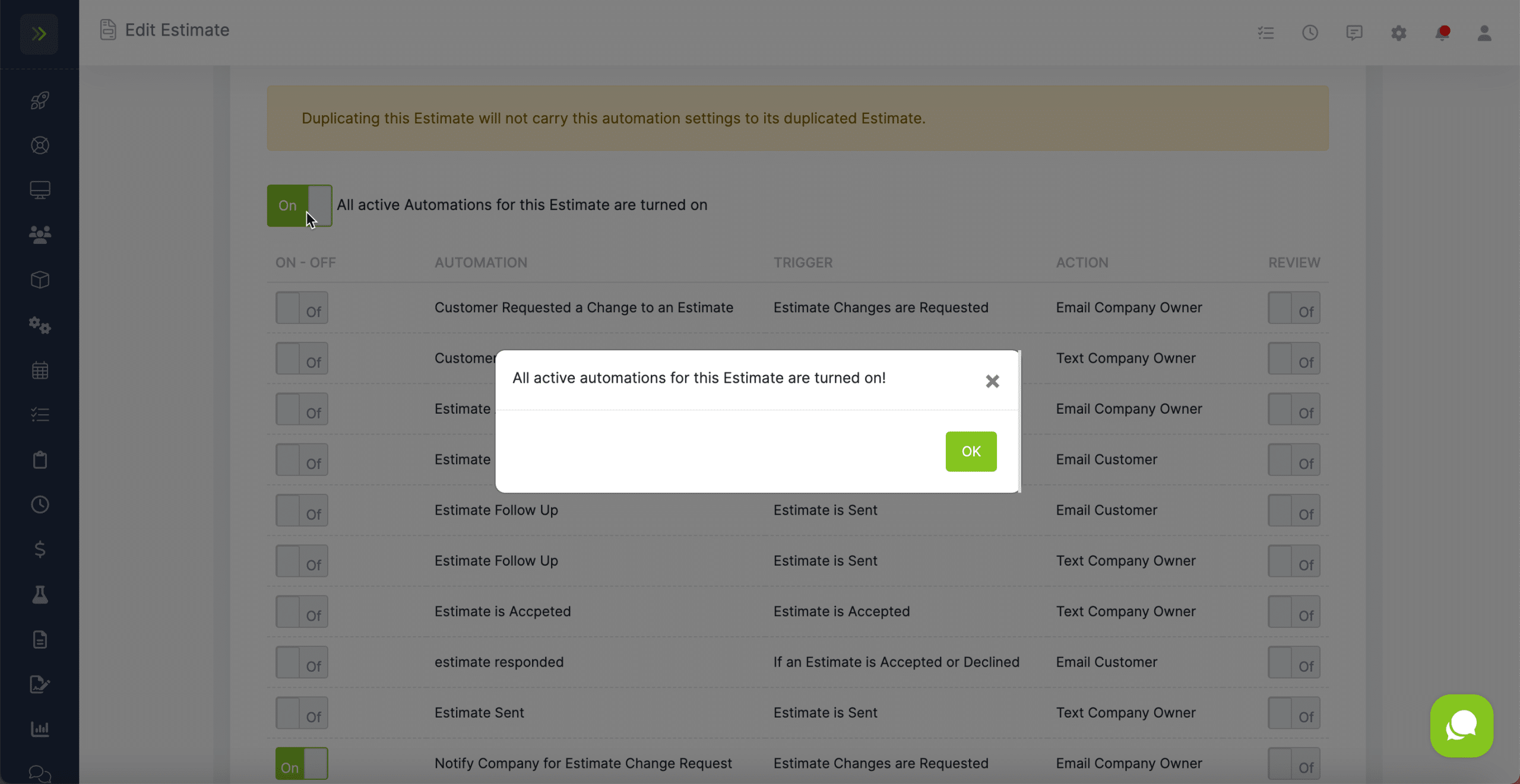Toggle review switch for Notify Company row

point(1294,763)
